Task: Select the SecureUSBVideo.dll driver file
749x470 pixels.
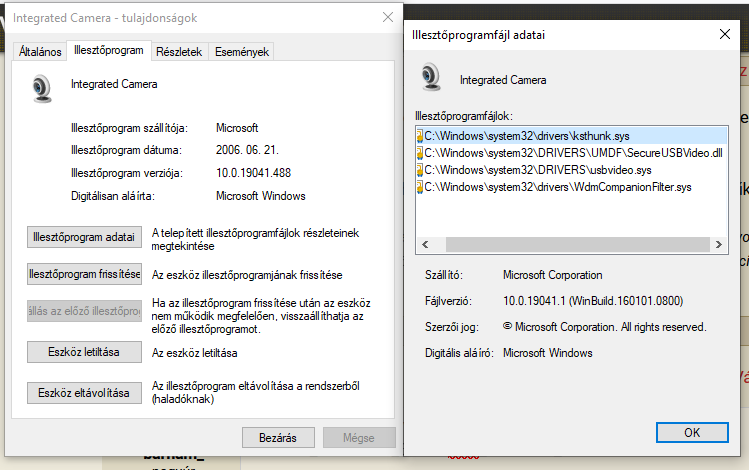Action: tap(572, 153)
